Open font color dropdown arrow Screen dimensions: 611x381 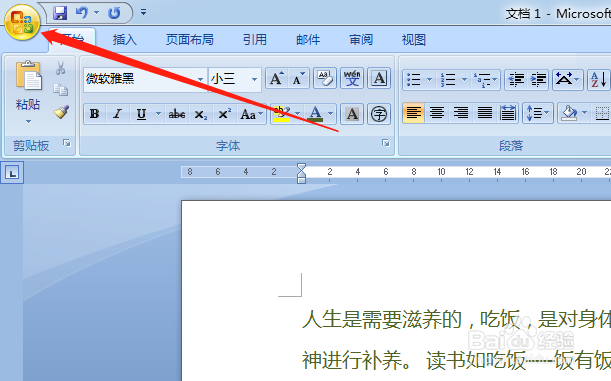(x=330, y=114)
